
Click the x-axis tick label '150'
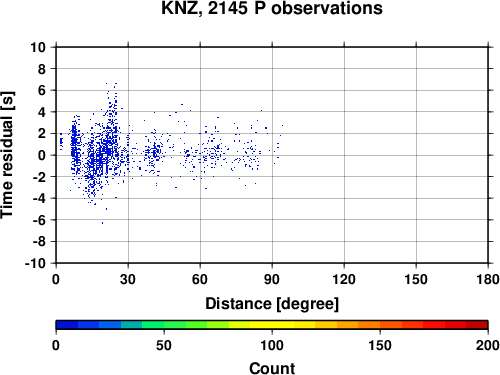416,279
